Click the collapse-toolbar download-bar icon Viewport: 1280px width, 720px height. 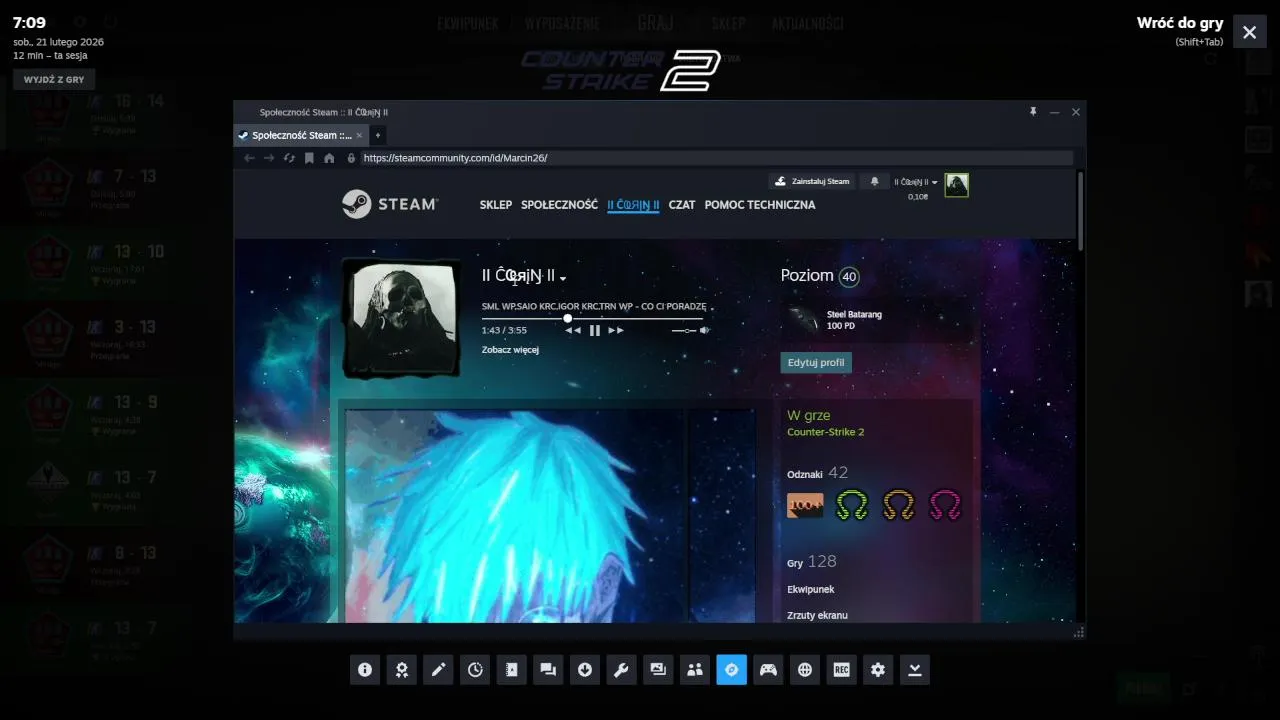pos(915,670)
